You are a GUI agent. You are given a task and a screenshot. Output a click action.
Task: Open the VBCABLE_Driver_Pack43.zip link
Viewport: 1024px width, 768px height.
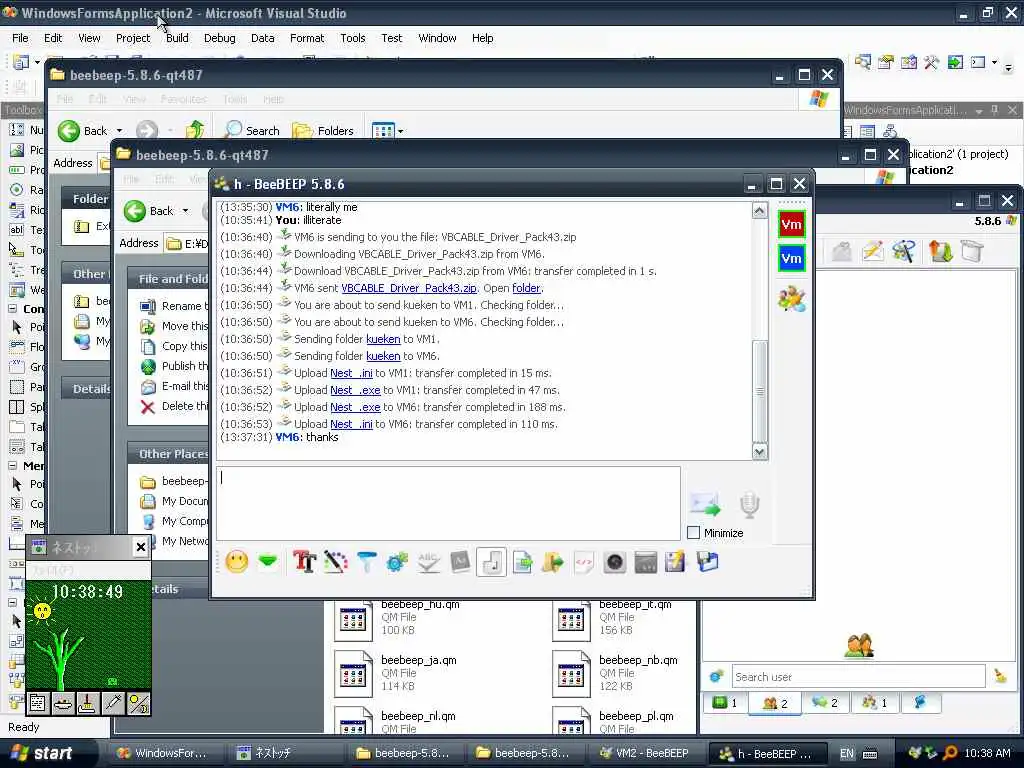click(409, 288)
